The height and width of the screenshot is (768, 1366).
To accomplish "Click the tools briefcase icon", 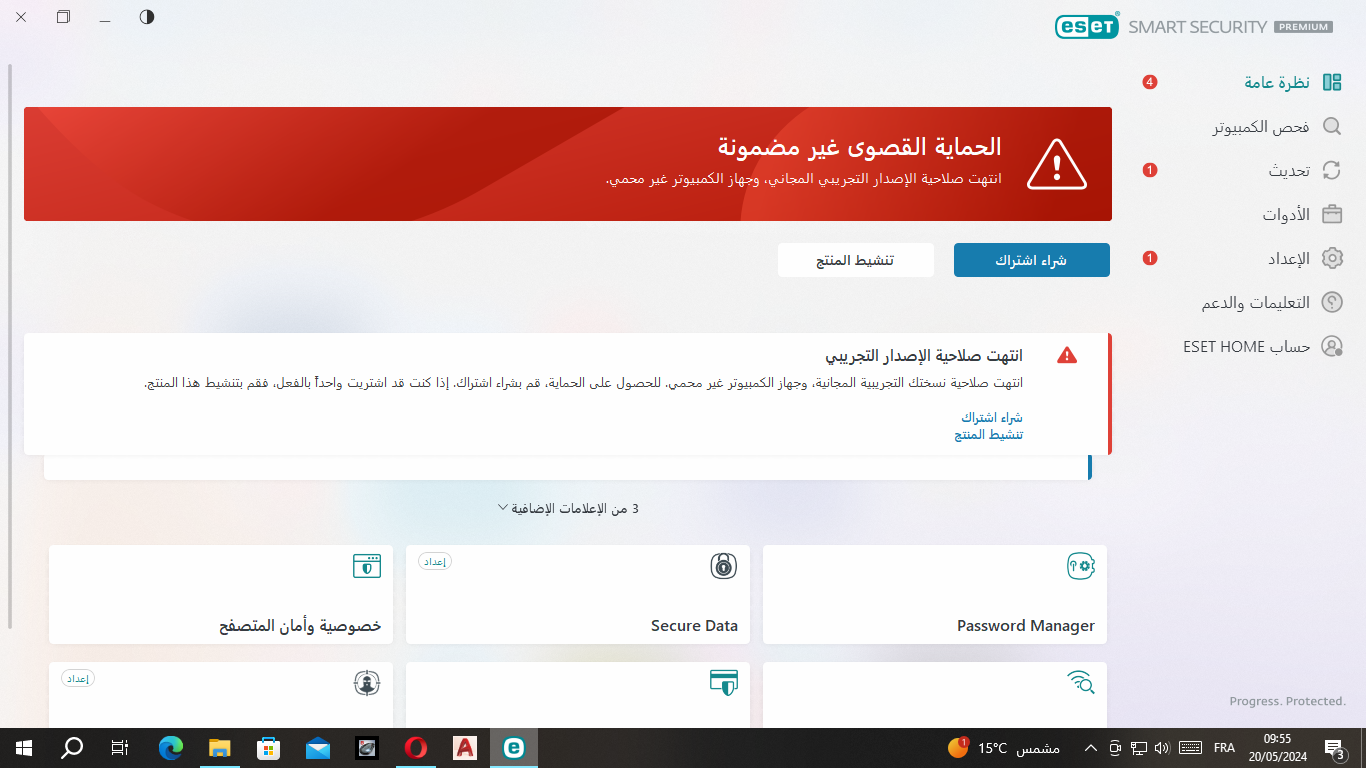I will tap(1332, 214).
